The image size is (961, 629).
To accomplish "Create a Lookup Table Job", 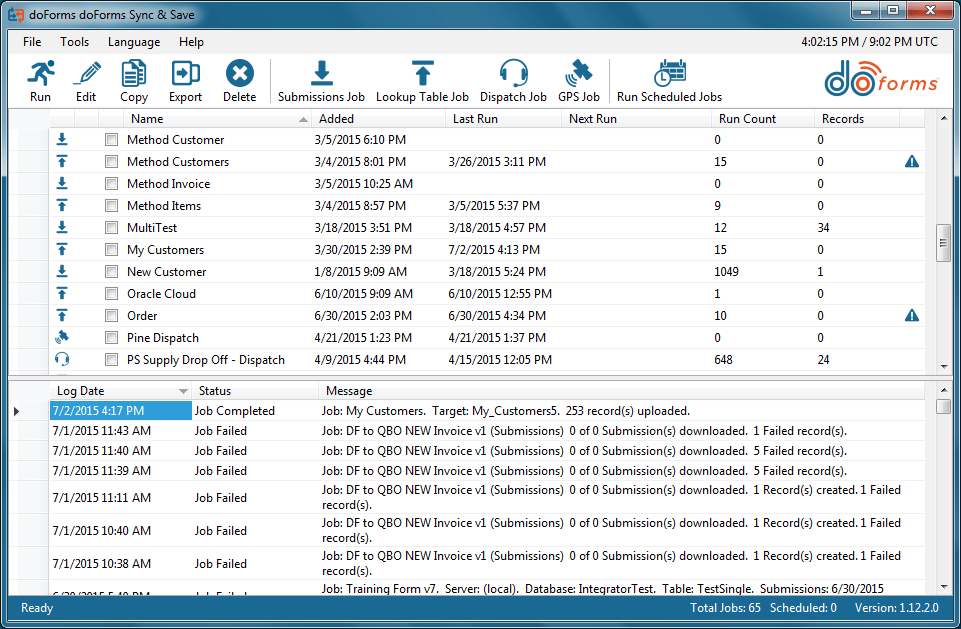I will 422,74.
